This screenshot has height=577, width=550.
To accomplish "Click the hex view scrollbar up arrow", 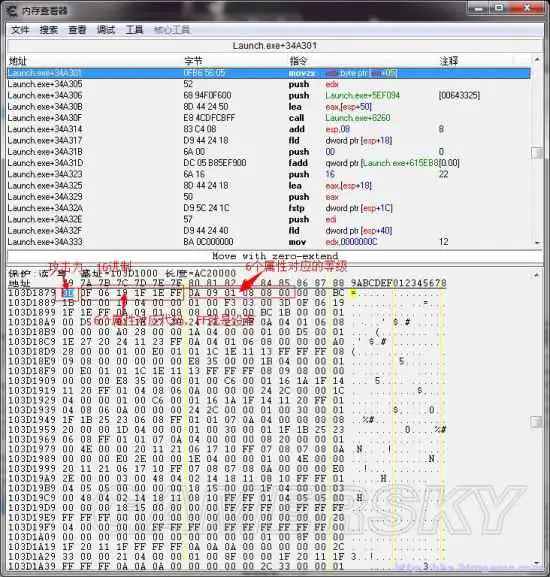I will [537, 275].
